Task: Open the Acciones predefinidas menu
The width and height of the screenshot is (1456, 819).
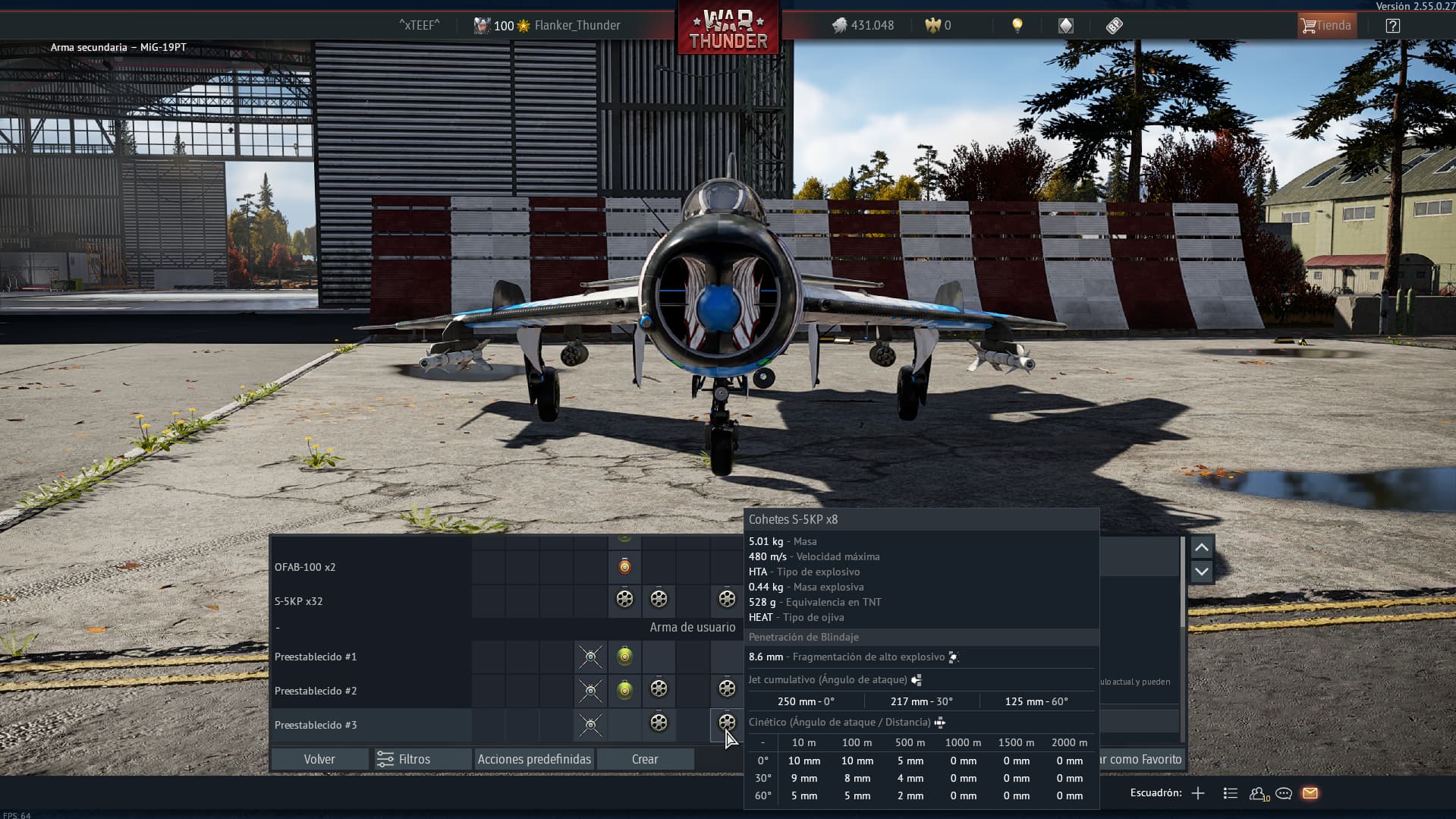Action: (534, 759)
